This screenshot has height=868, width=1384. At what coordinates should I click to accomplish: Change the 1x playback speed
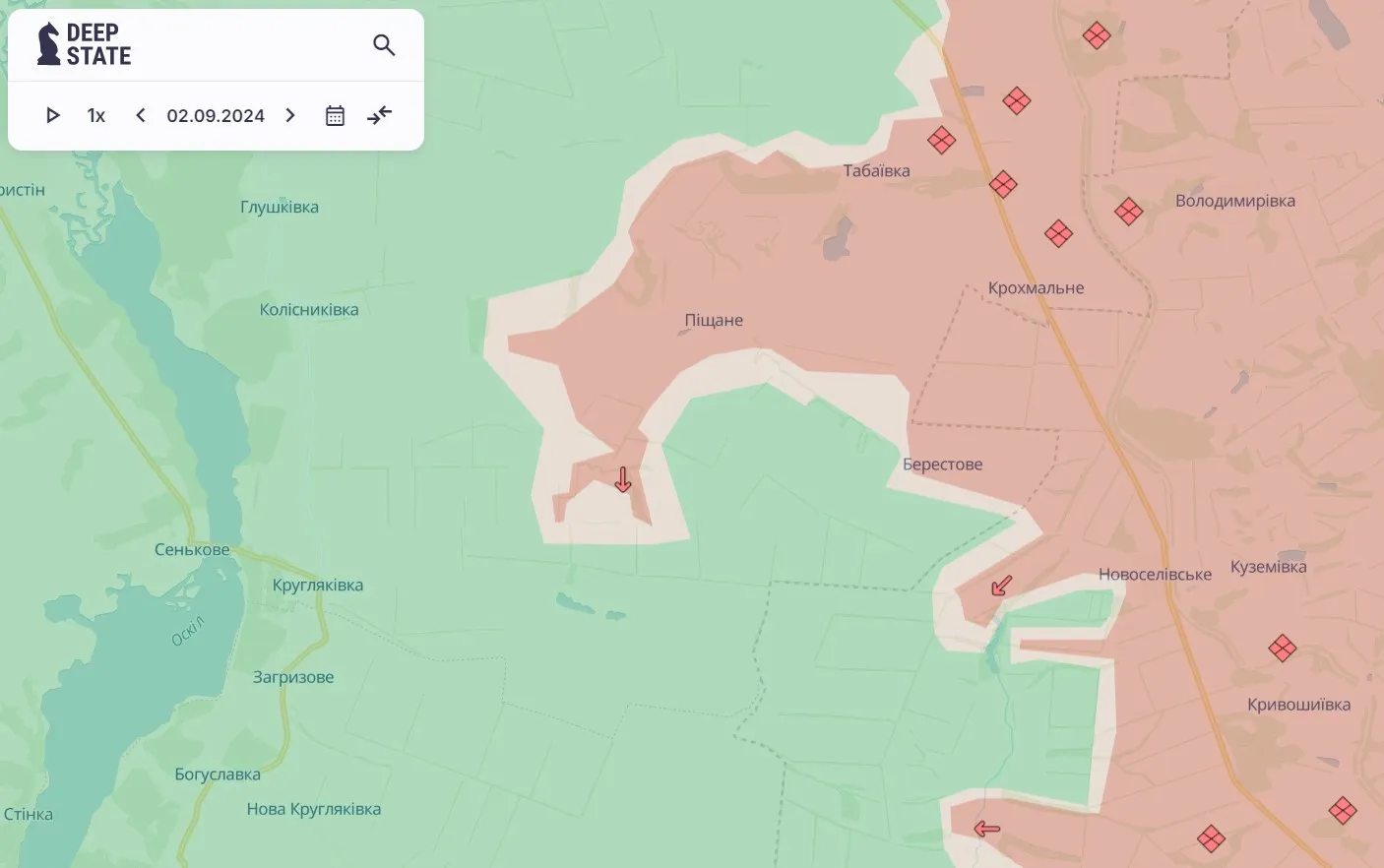tap(96, 116)
